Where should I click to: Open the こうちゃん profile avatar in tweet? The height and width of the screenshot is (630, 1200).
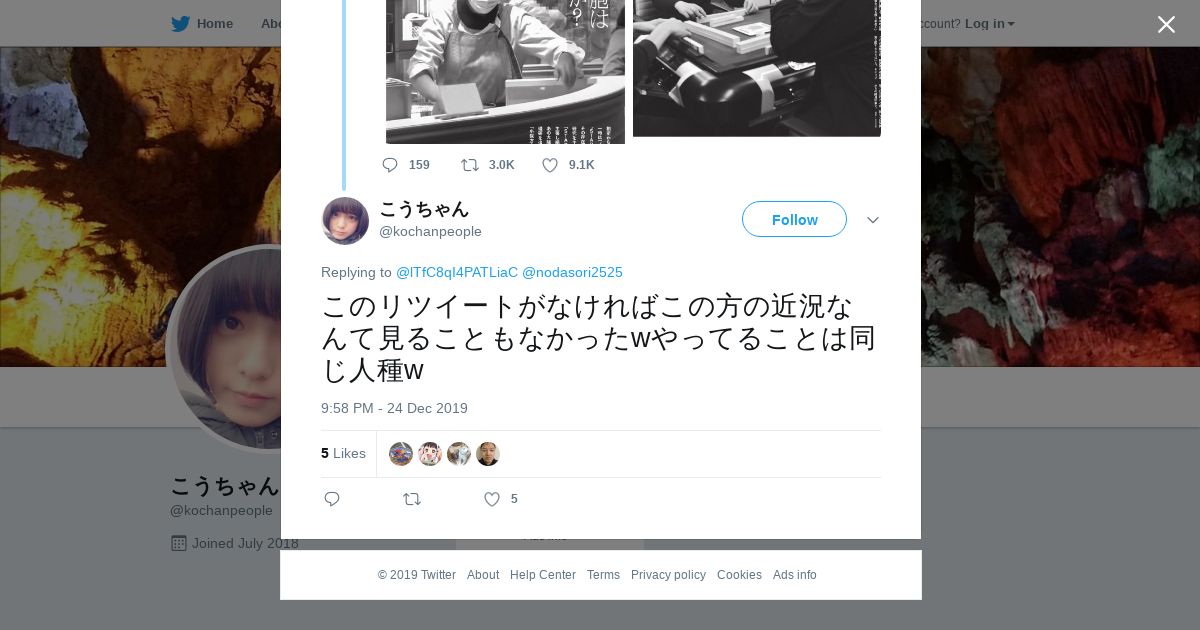click(x=345, y=220)
